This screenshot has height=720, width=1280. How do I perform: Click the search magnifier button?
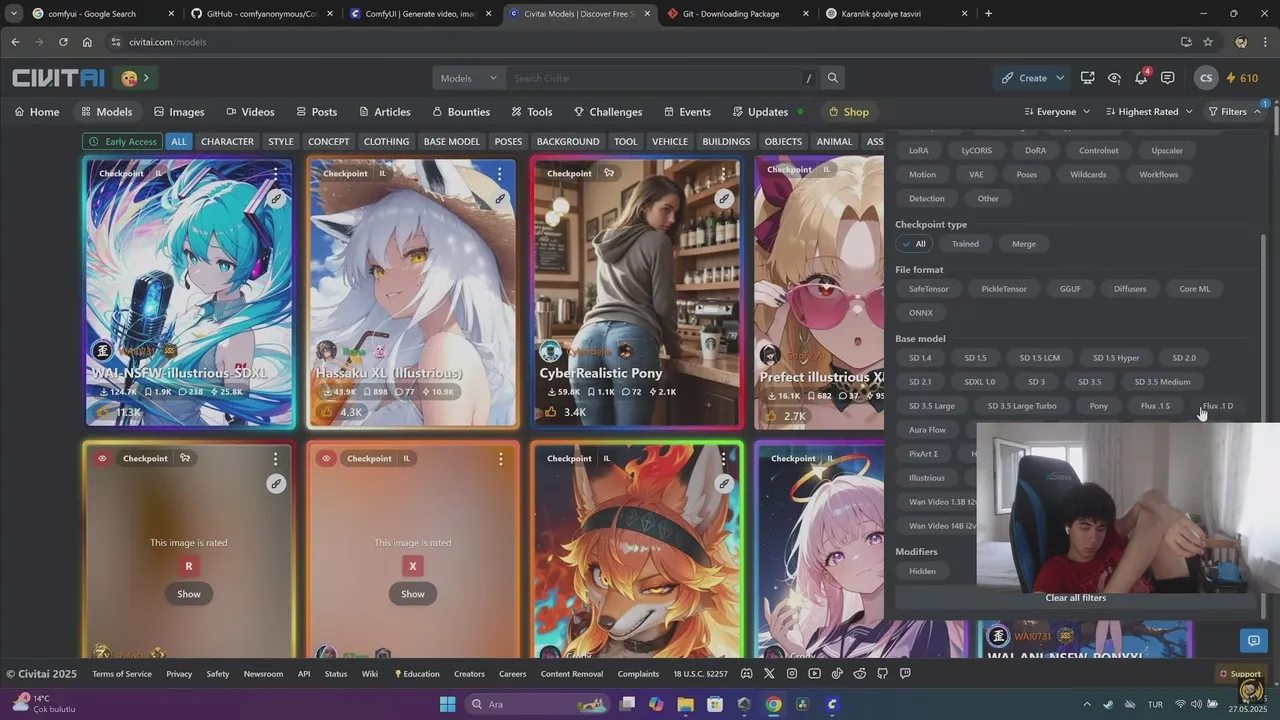tap(832, 78)
